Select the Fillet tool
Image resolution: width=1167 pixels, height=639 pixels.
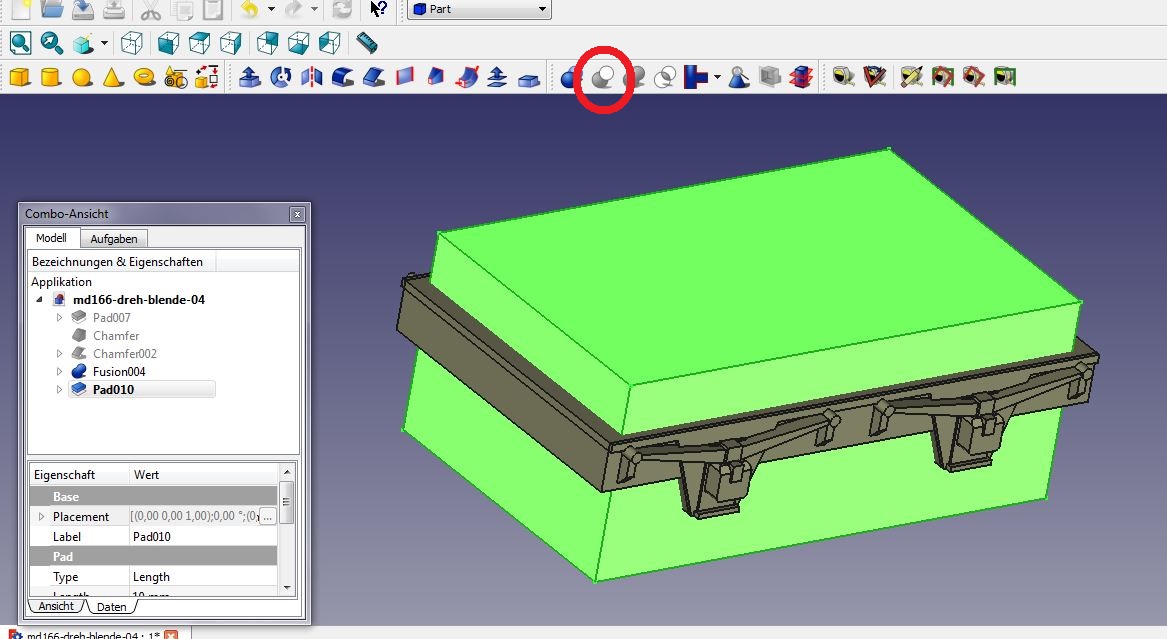coord(342,77)
